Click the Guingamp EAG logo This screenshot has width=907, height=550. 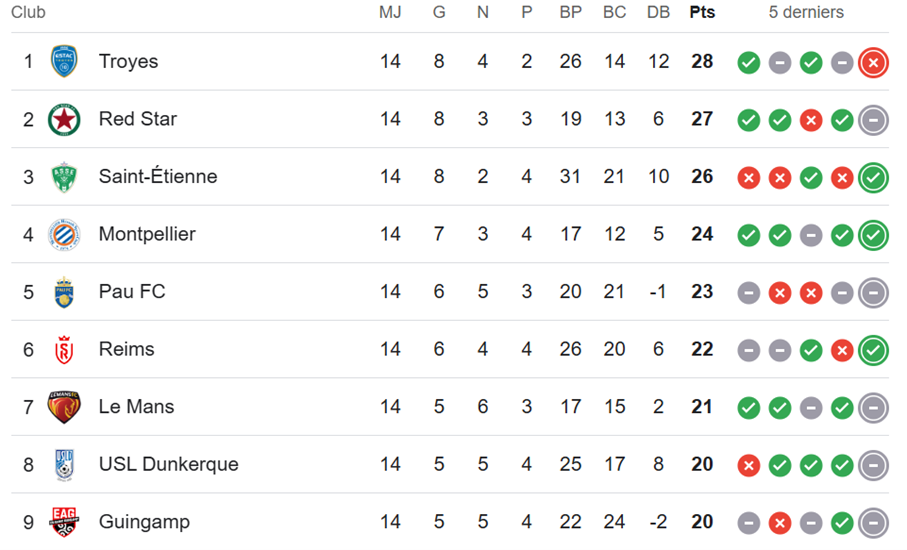tap(64, 522)
